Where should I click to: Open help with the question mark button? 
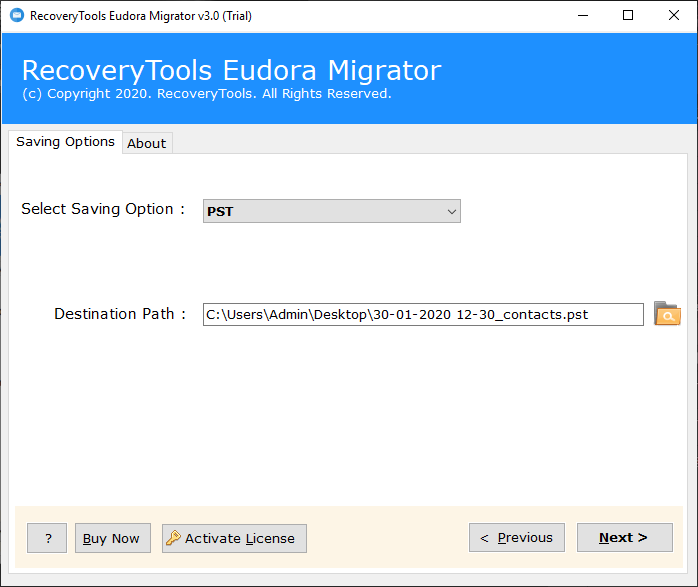coord(47,538)
